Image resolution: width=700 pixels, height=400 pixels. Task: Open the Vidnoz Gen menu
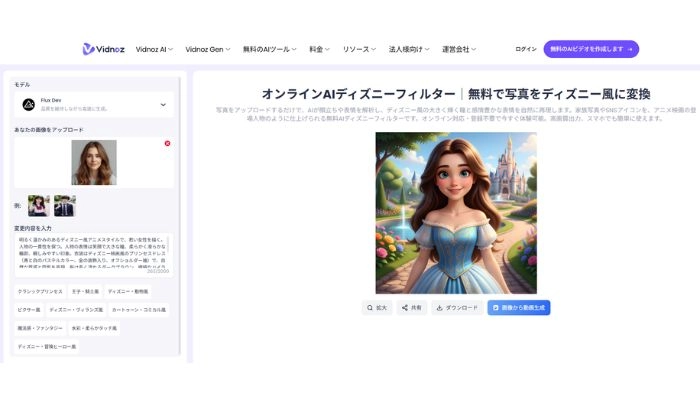pos(208,49)
